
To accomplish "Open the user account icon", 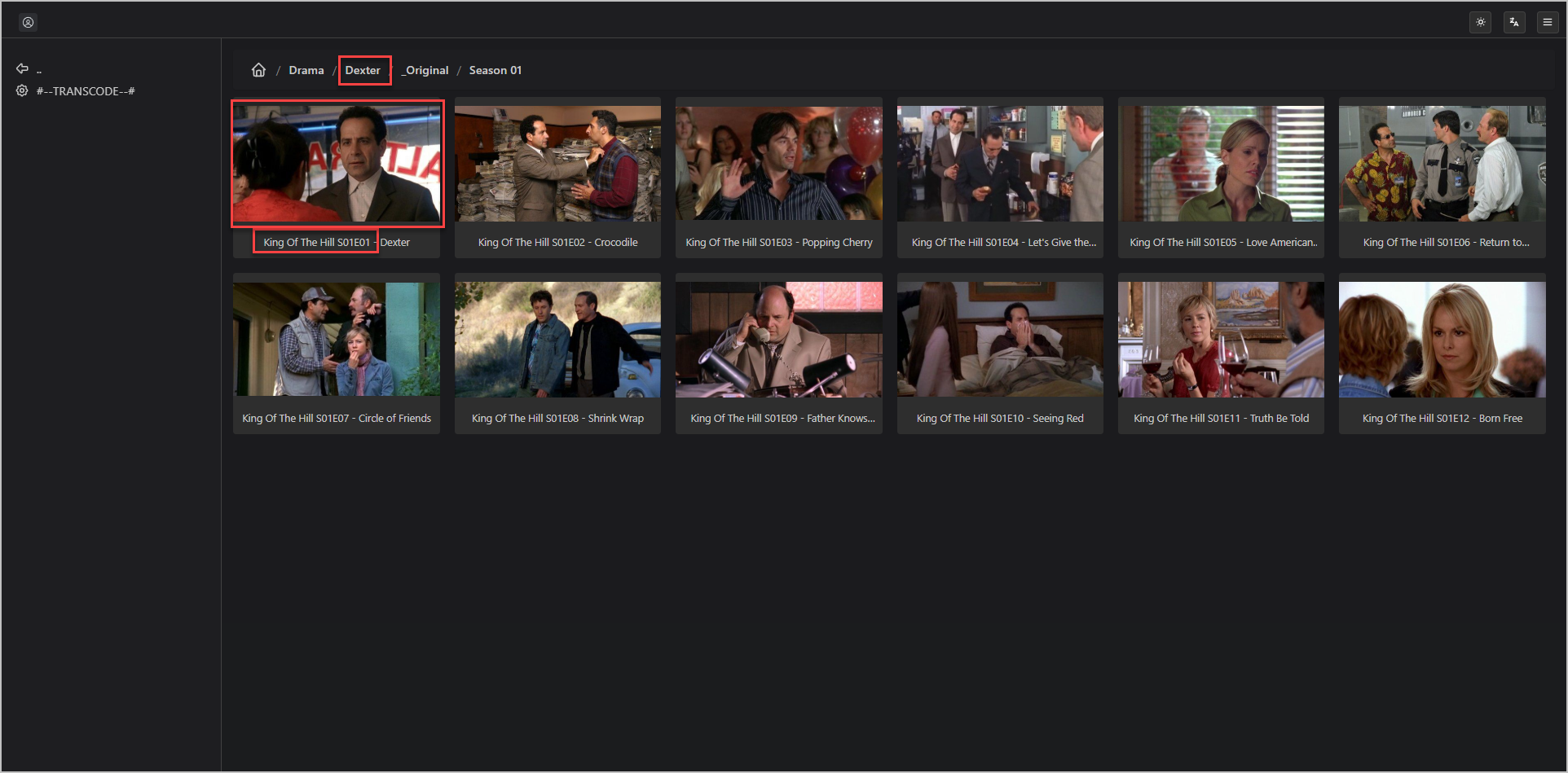I will (x=28, y=22).
